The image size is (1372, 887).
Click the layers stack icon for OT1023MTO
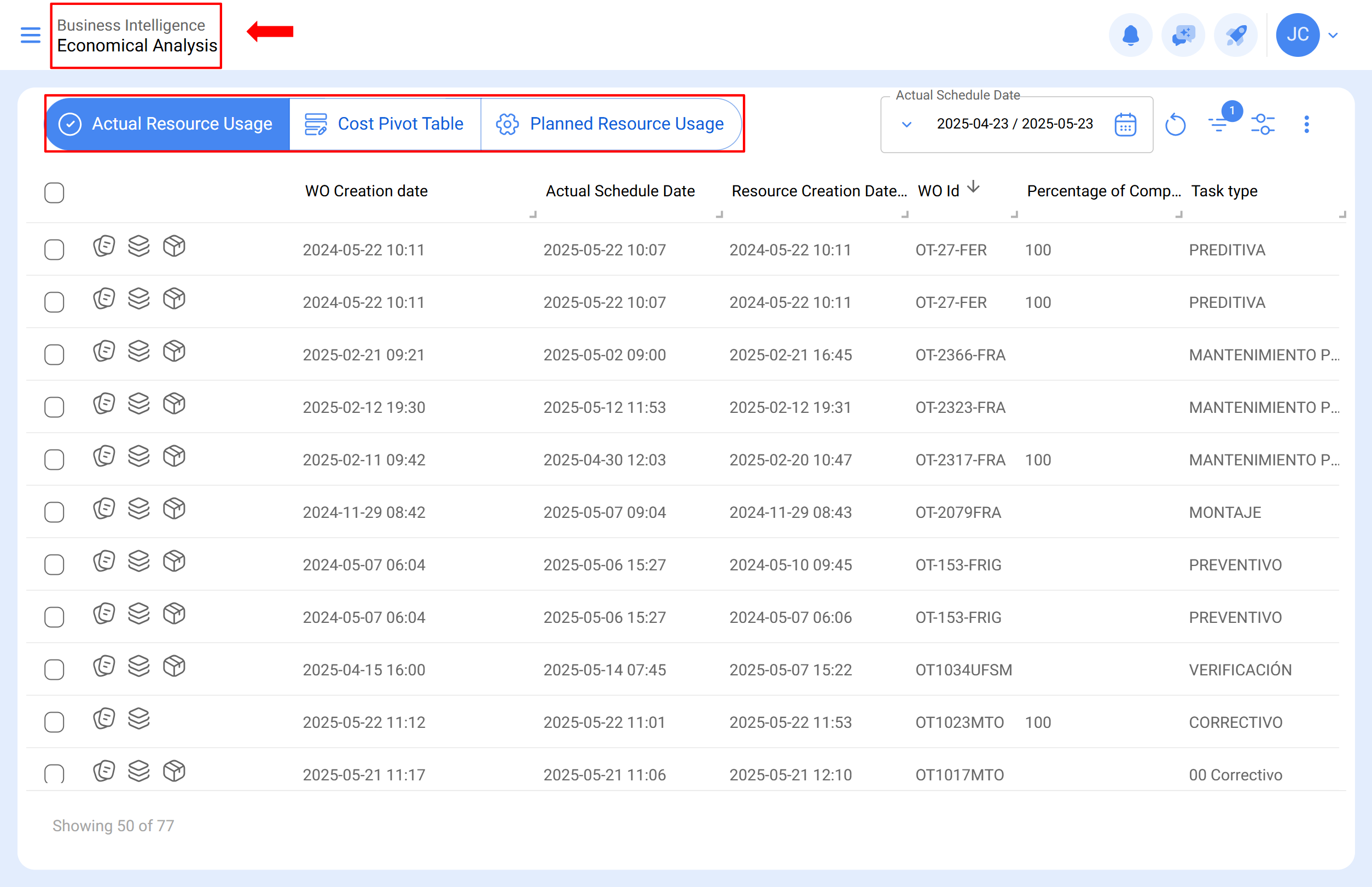[139, 719]
